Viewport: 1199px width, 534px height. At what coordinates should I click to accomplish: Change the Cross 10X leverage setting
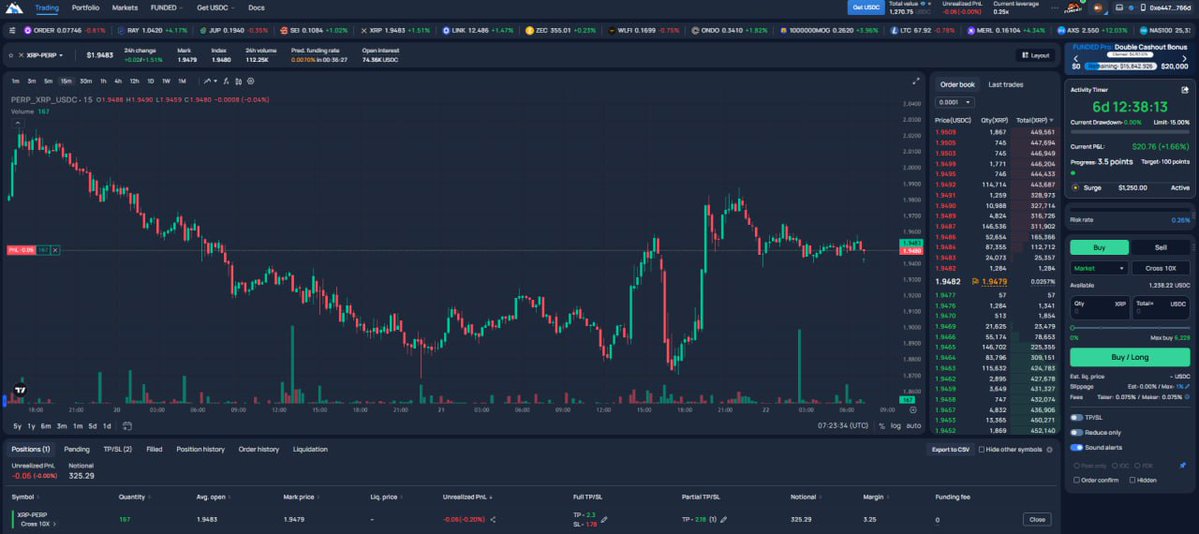click(x=1161, y=269)
